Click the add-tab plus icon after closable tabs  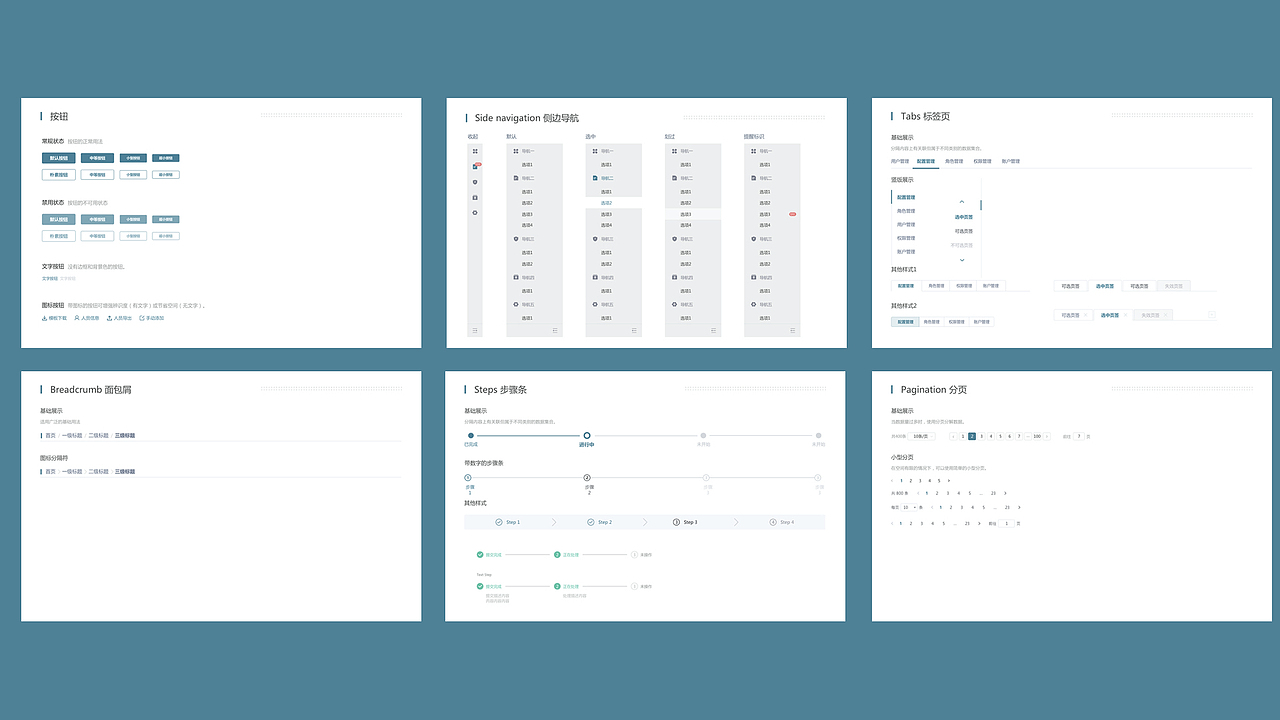[1212, 315]
